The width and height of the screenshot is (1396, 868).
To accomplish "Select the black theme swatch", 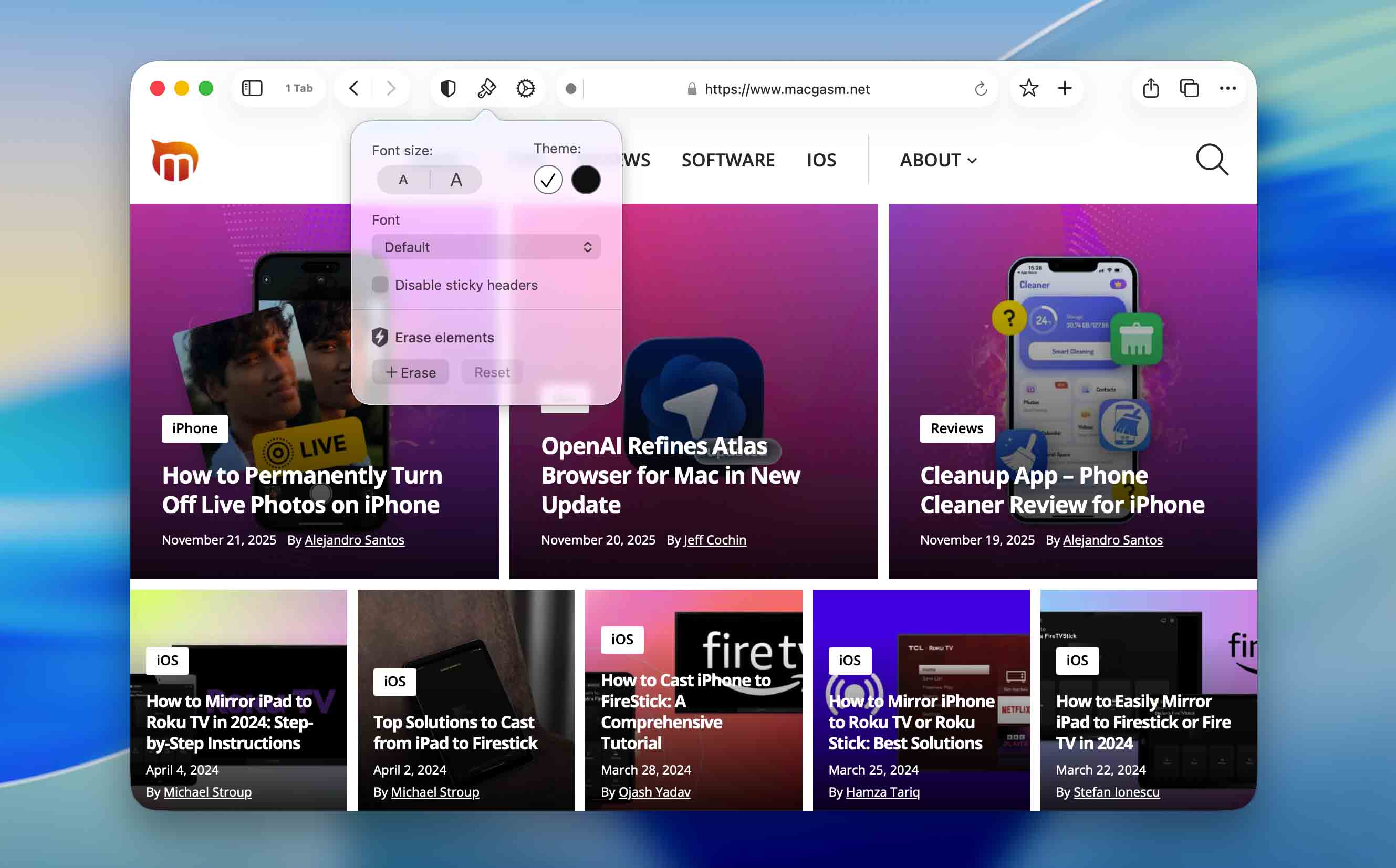I will tap(587, 179).
